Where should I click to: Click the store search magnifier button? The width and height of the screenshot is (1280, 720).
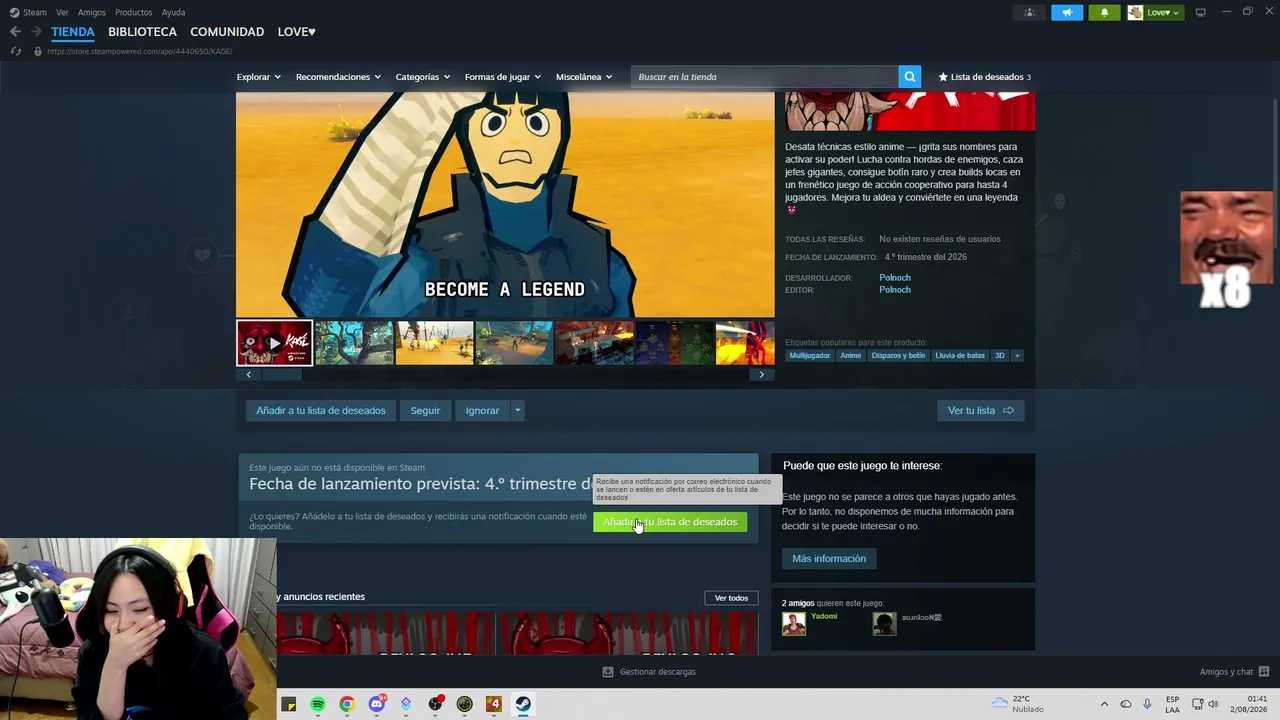(x=909, y=77)
